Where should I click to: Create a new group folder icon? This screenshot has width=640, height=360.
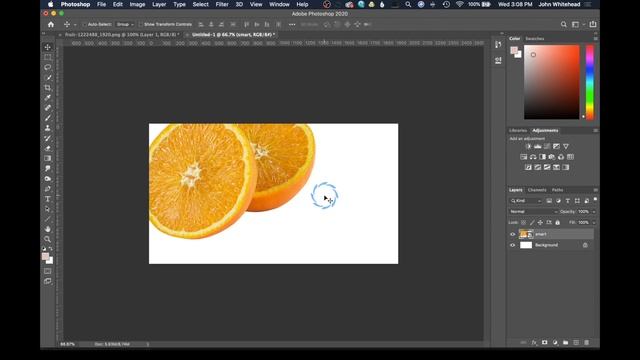565,342
